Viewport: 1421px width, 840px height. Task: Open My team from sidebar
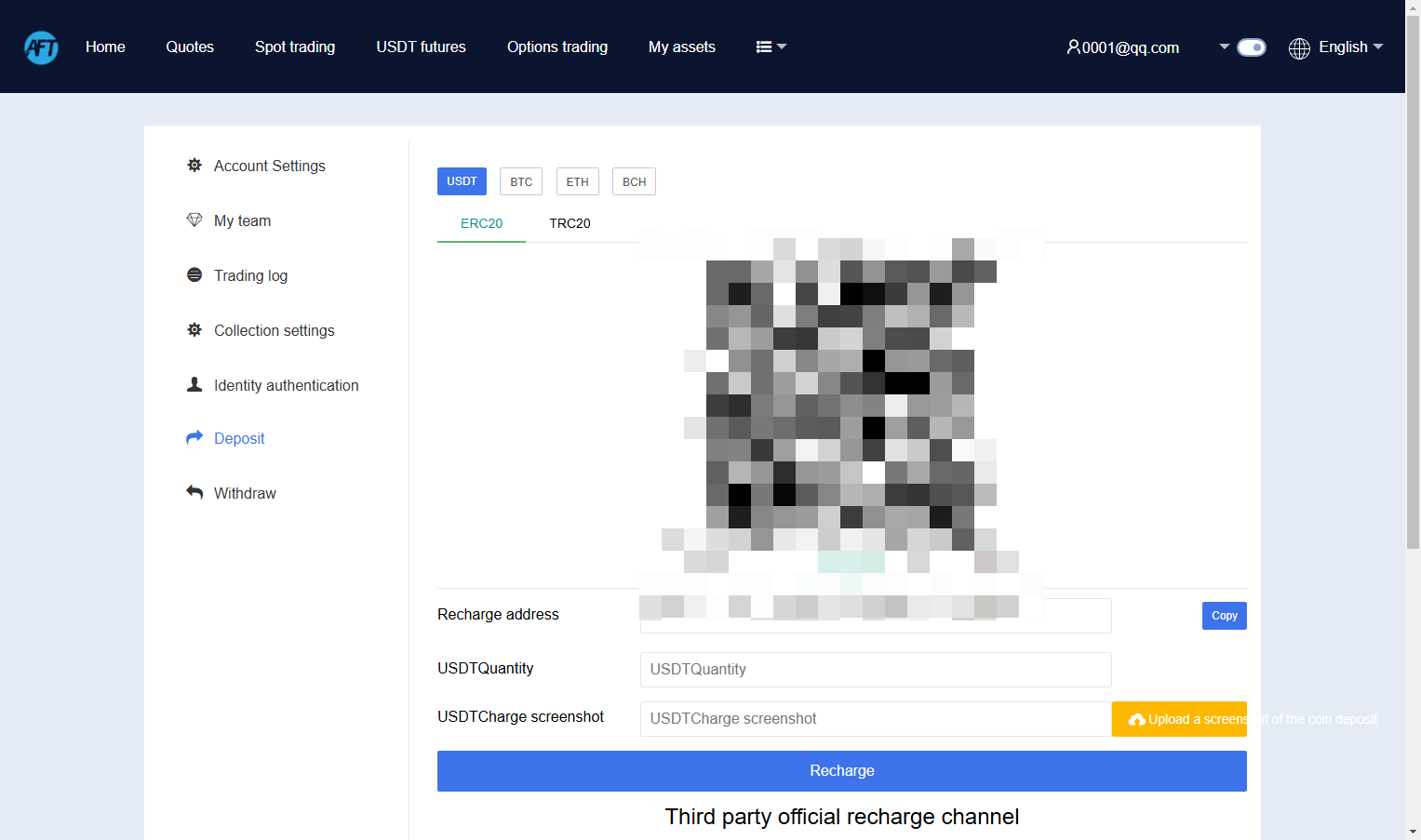click(x=242, y=220)
